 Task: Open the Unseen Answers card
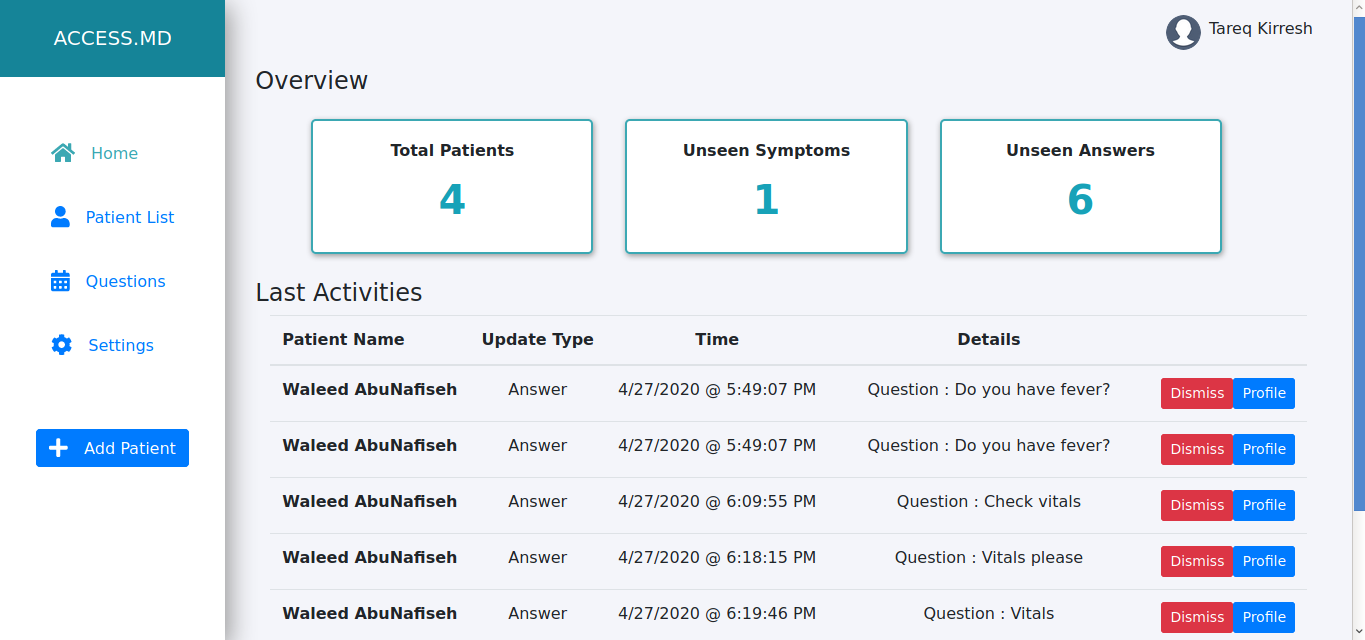(1080, 186)
